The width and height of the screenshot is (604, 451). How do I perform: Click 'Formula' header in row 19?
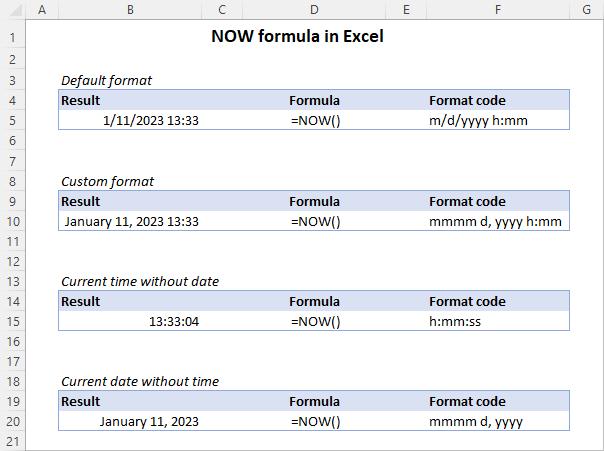(x=314, y=402)
